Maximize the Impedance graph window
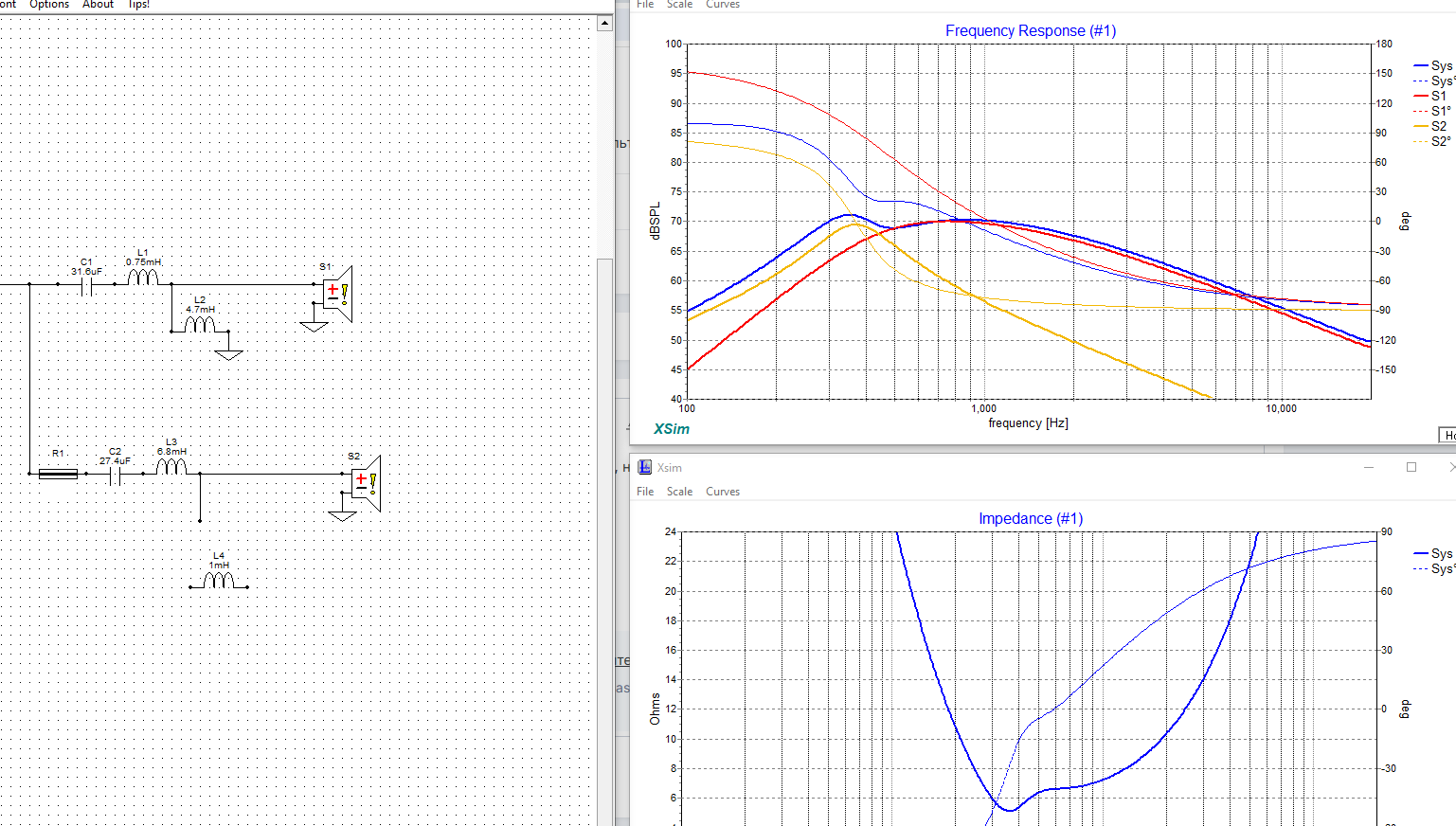Viewport: 1456px width, 826px height. [1411, 467]
